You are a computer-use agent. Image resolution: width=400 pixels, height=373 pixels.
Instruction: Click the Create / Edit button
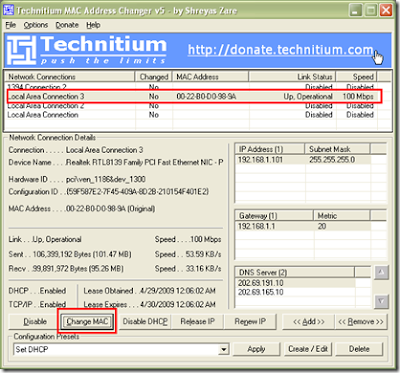pyautogui.click(x=308, y=349)
